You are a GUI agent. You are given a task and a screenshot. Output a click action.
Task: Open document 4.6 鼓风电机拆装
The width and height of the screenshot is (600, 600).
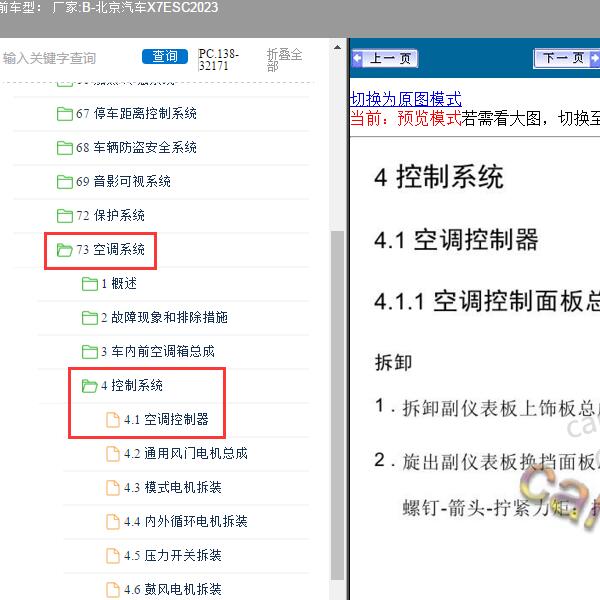(x=173, y=589)
